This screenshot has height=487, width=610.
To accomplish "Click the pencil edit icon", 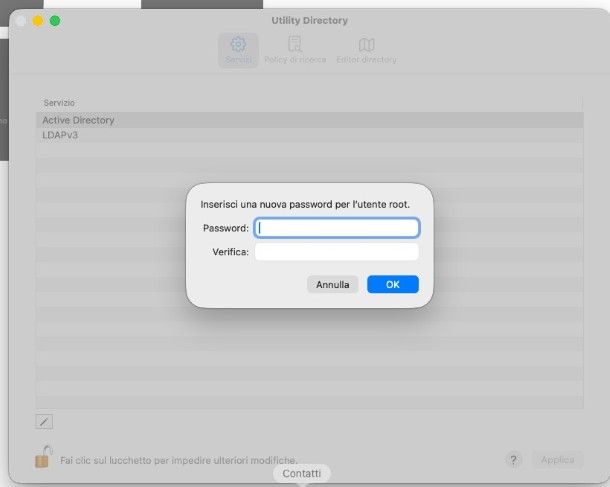I will (x=44, y=421).
